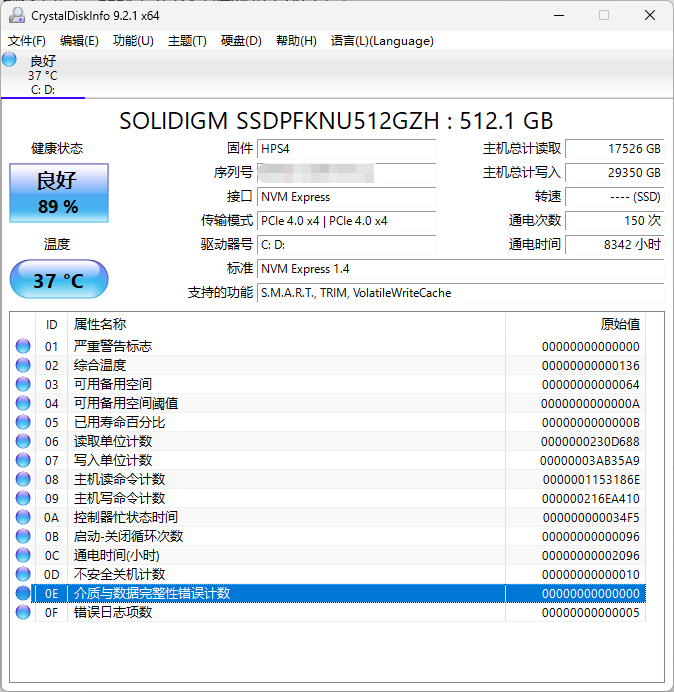This screenshot has height=692, width=674.
Task: Select the 错误日志项数 attribute name
Action: point(113,612)
